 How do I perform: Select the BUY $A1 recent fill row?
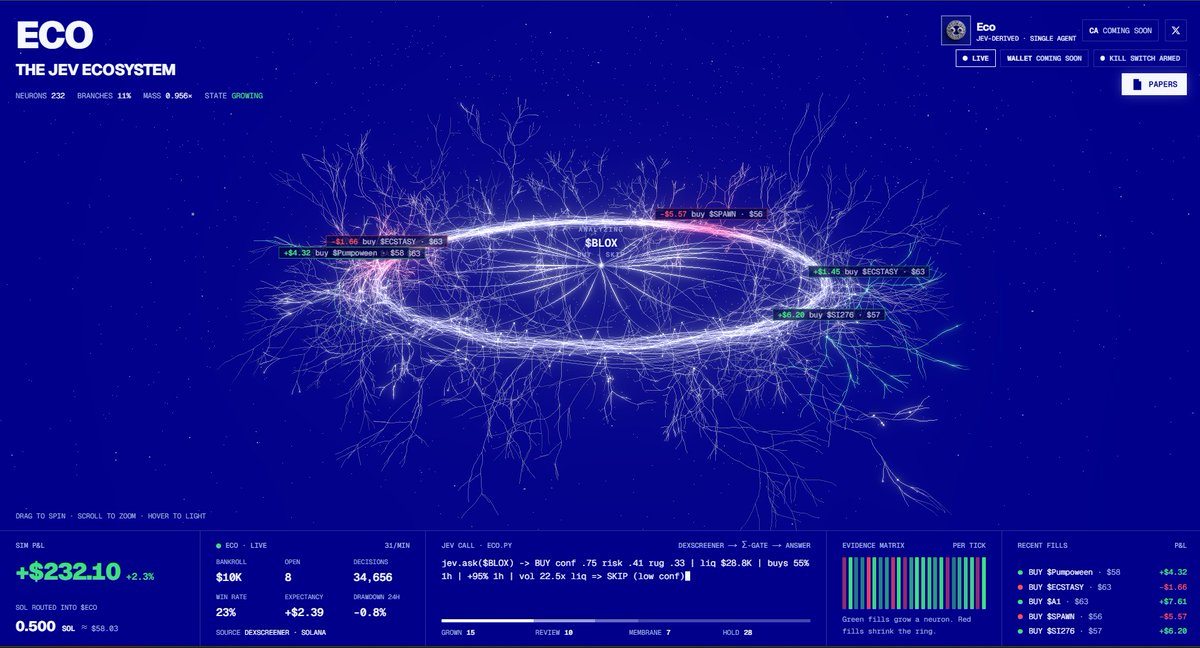pos(1100,602)
